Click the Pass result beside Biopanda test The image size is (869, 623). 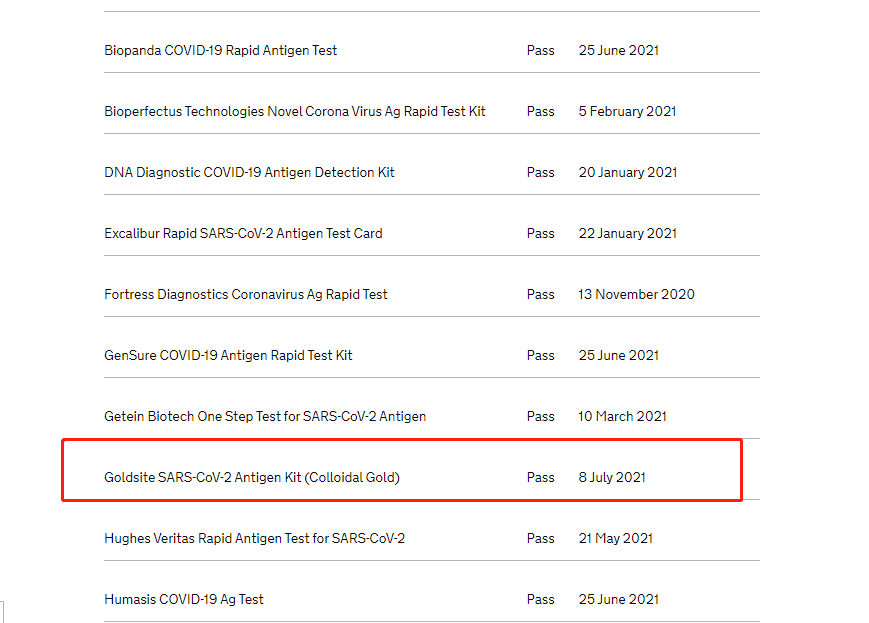click(540, 50)
